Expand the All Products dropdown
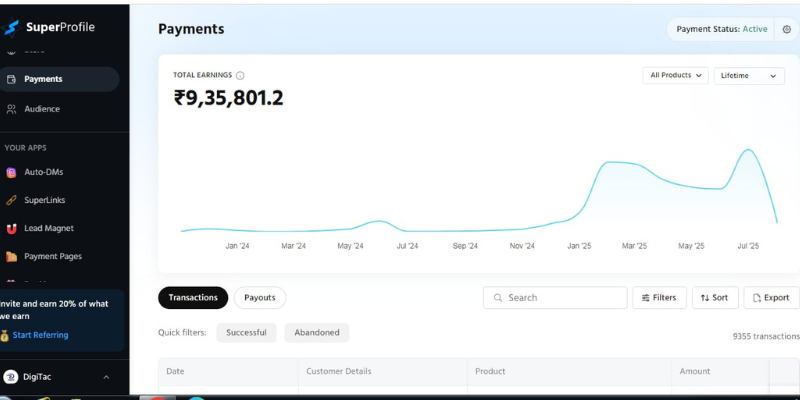This screenshot has height=400, width=800. coord(678,75)
